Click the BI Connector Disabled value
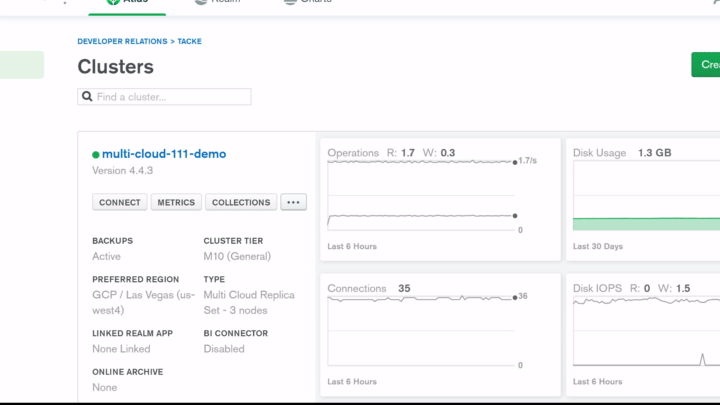Viewport: 720px width, 405px height. point(224,349)
